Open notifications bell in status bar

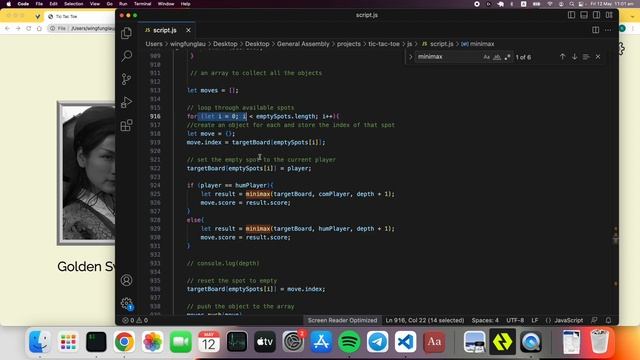608,320
